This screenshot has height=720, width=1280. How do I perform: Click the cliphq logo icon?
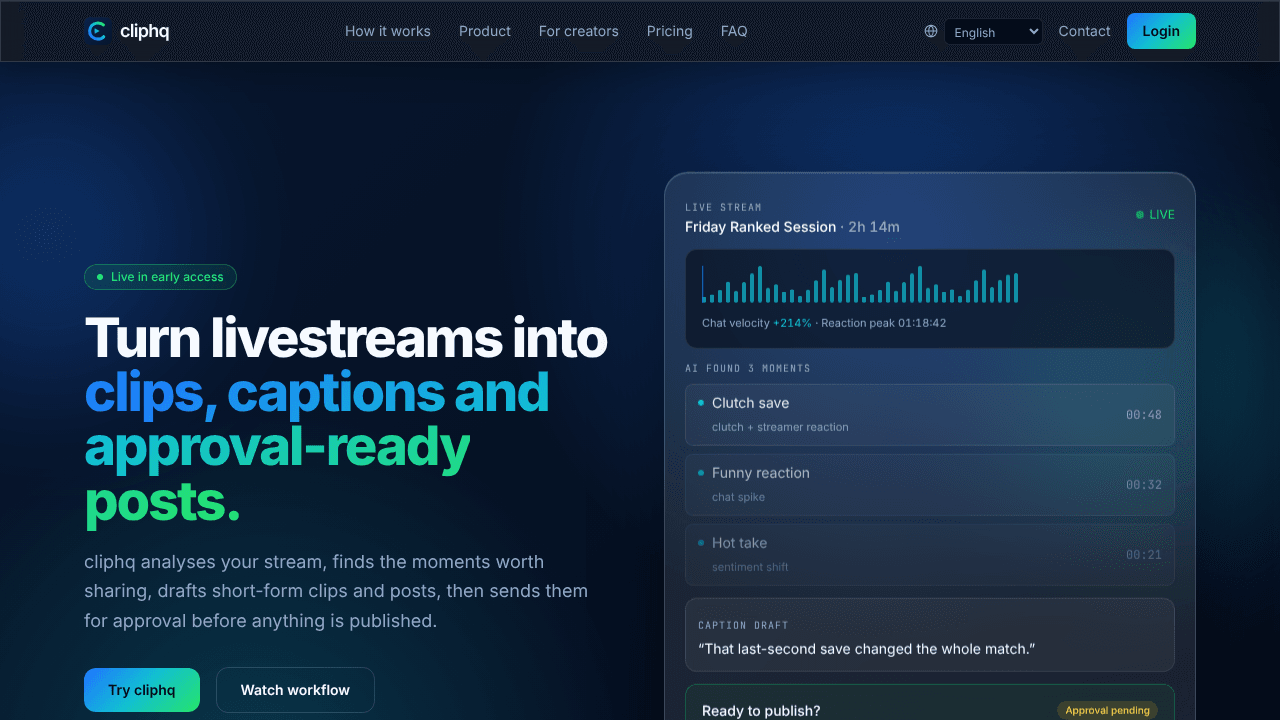coord(97,31)
